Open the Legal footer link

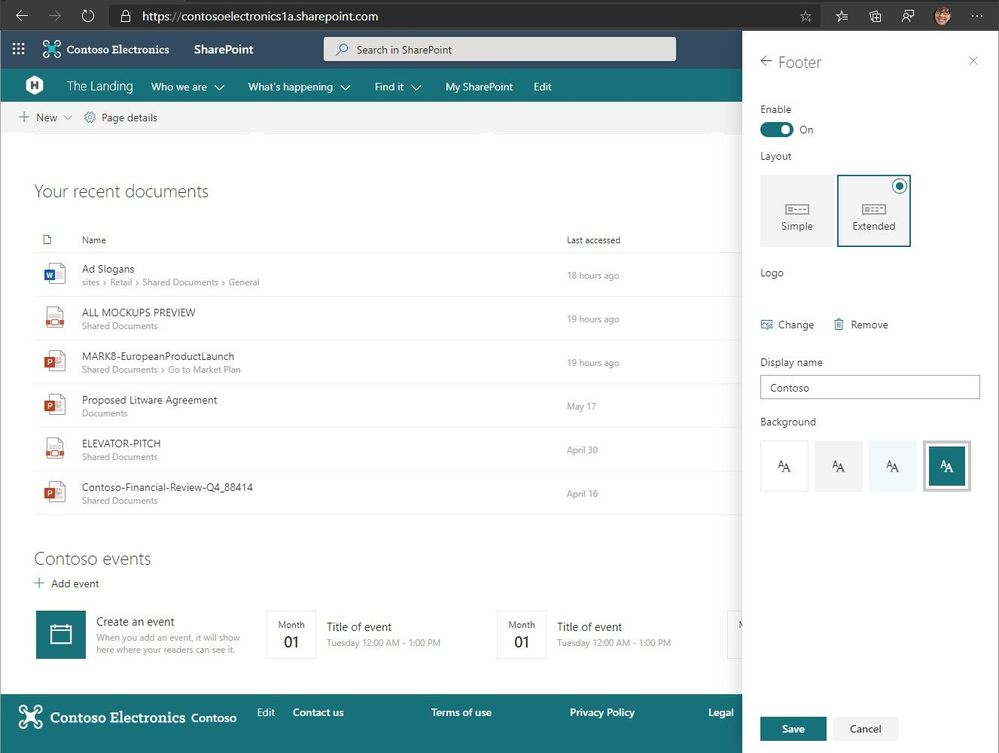721,712
